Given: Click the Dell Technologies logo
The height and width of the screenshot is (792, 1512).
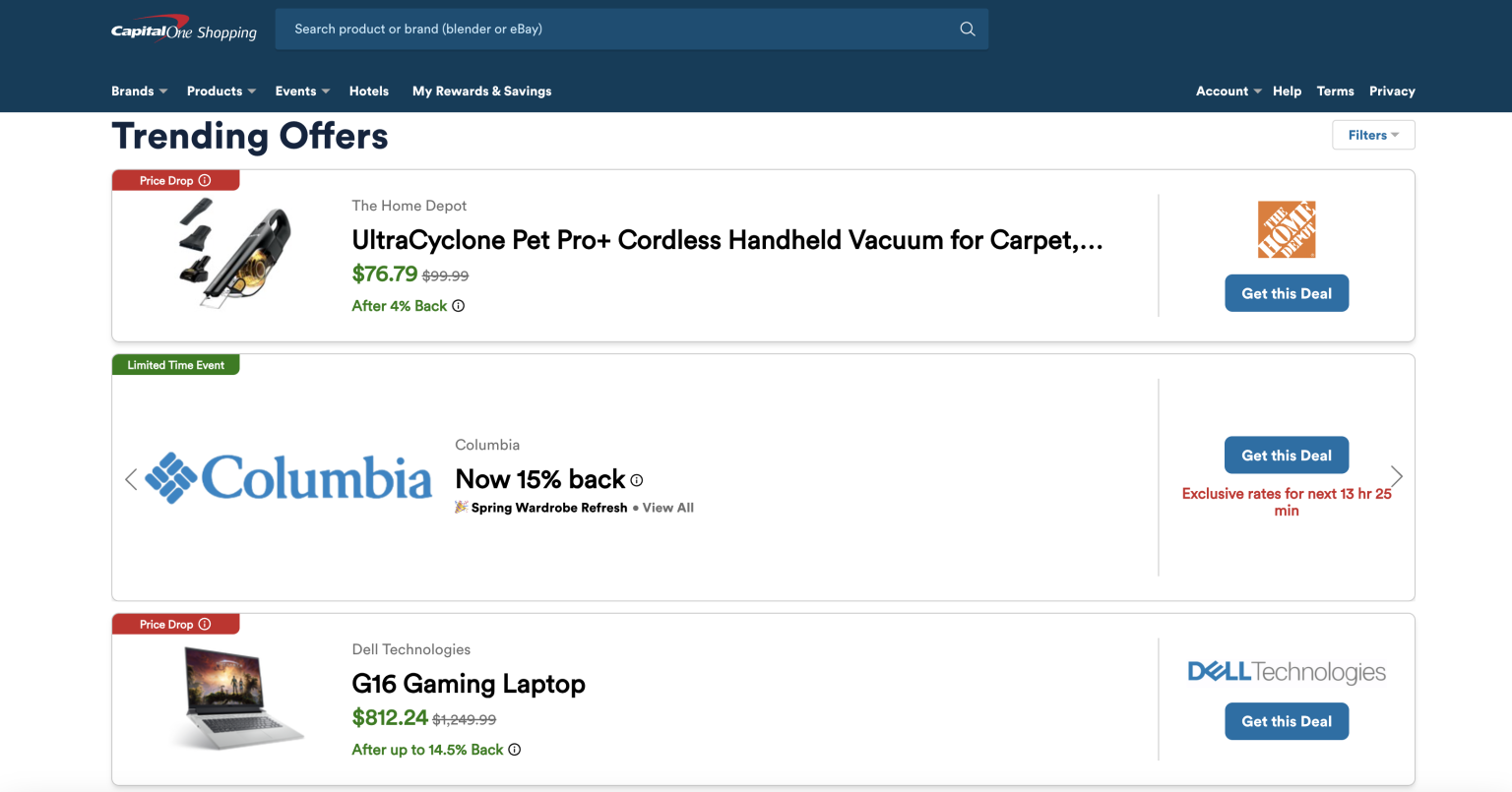Looking at the screenshot, I should point(1286,672).
